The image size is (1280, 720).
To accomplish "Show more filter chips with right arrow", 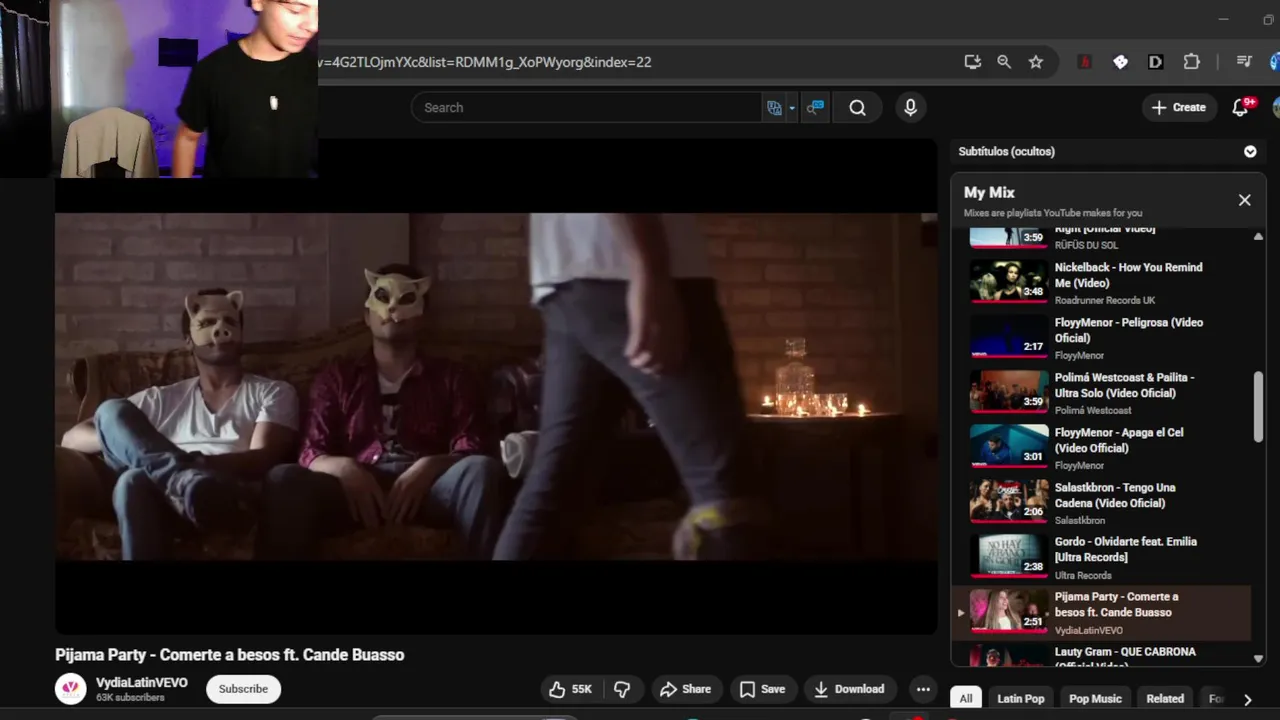I will pos(1247,699).
